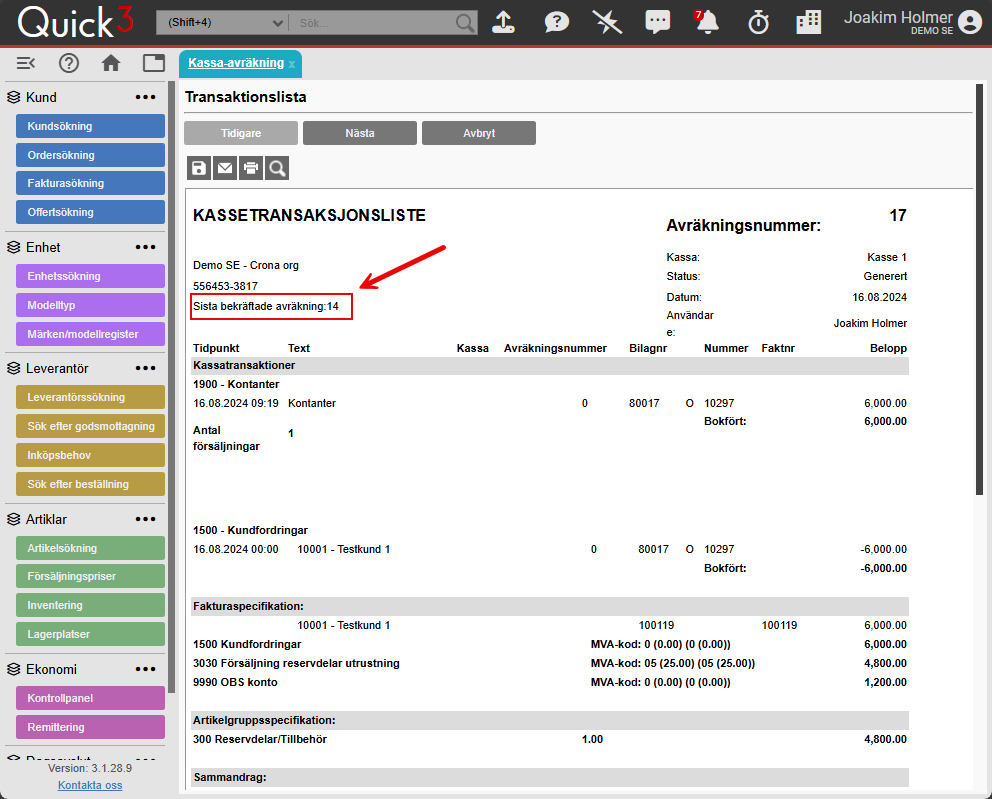The image size is (992, 799).
Task: Open Modelltyp in sidebar
Action: pos(90,305)
